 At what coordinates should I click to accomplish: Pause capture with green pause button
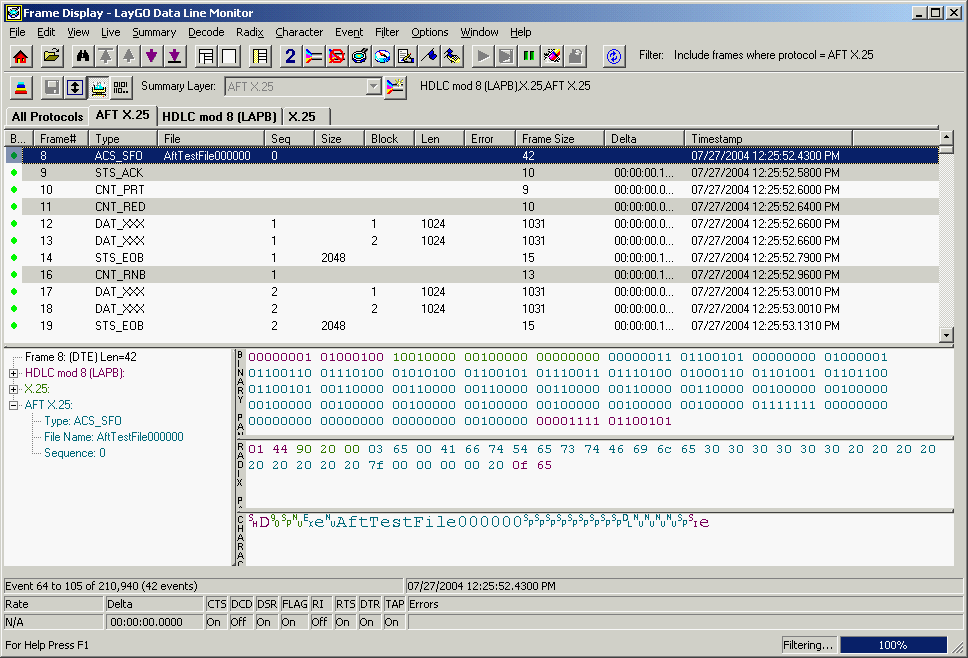click(529, 56)
